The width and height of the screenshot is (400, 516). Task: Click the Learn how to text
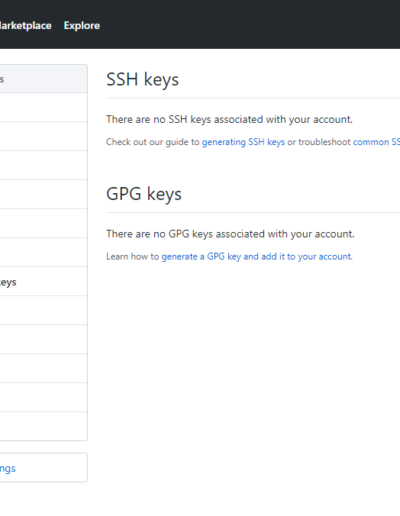[133, 256]
